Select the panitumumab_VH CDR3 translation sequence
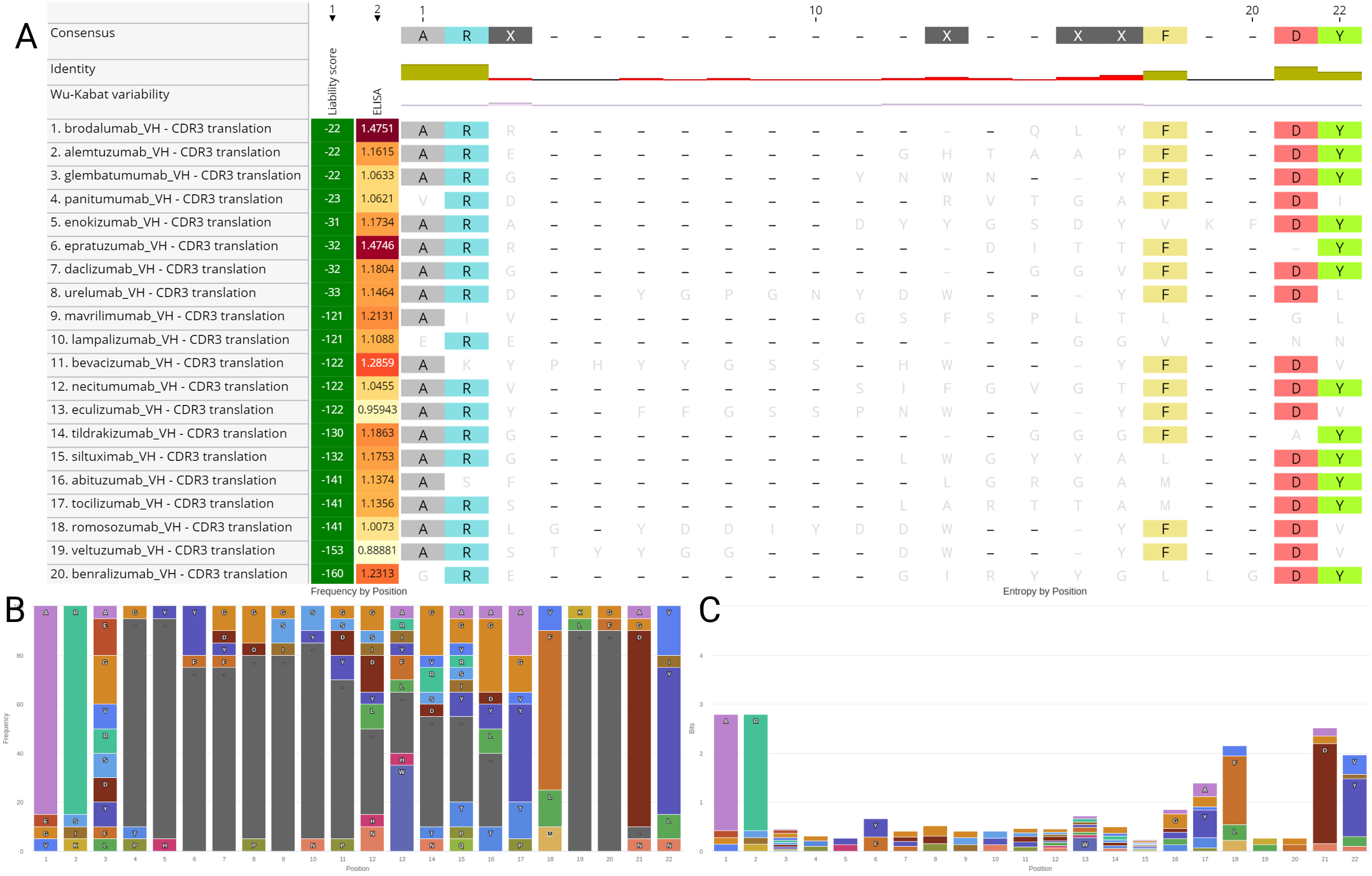1372x876 pixels. point(167,199)
